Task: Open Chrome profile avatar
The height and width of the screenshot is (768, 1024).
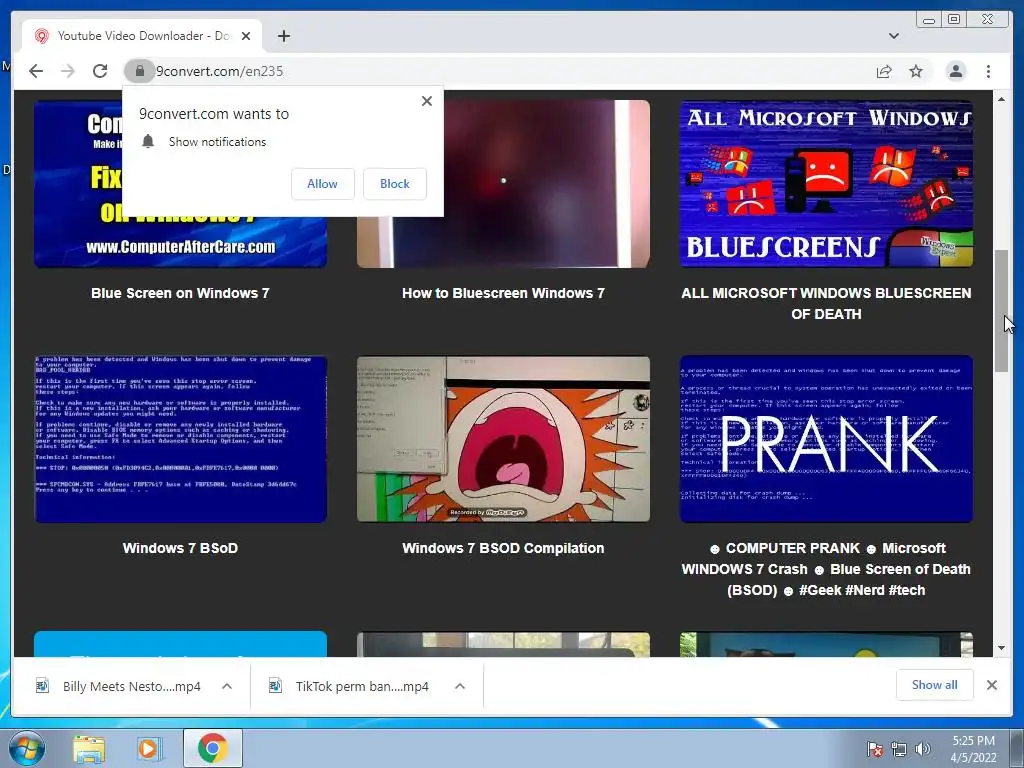Action: pos(955,71)
